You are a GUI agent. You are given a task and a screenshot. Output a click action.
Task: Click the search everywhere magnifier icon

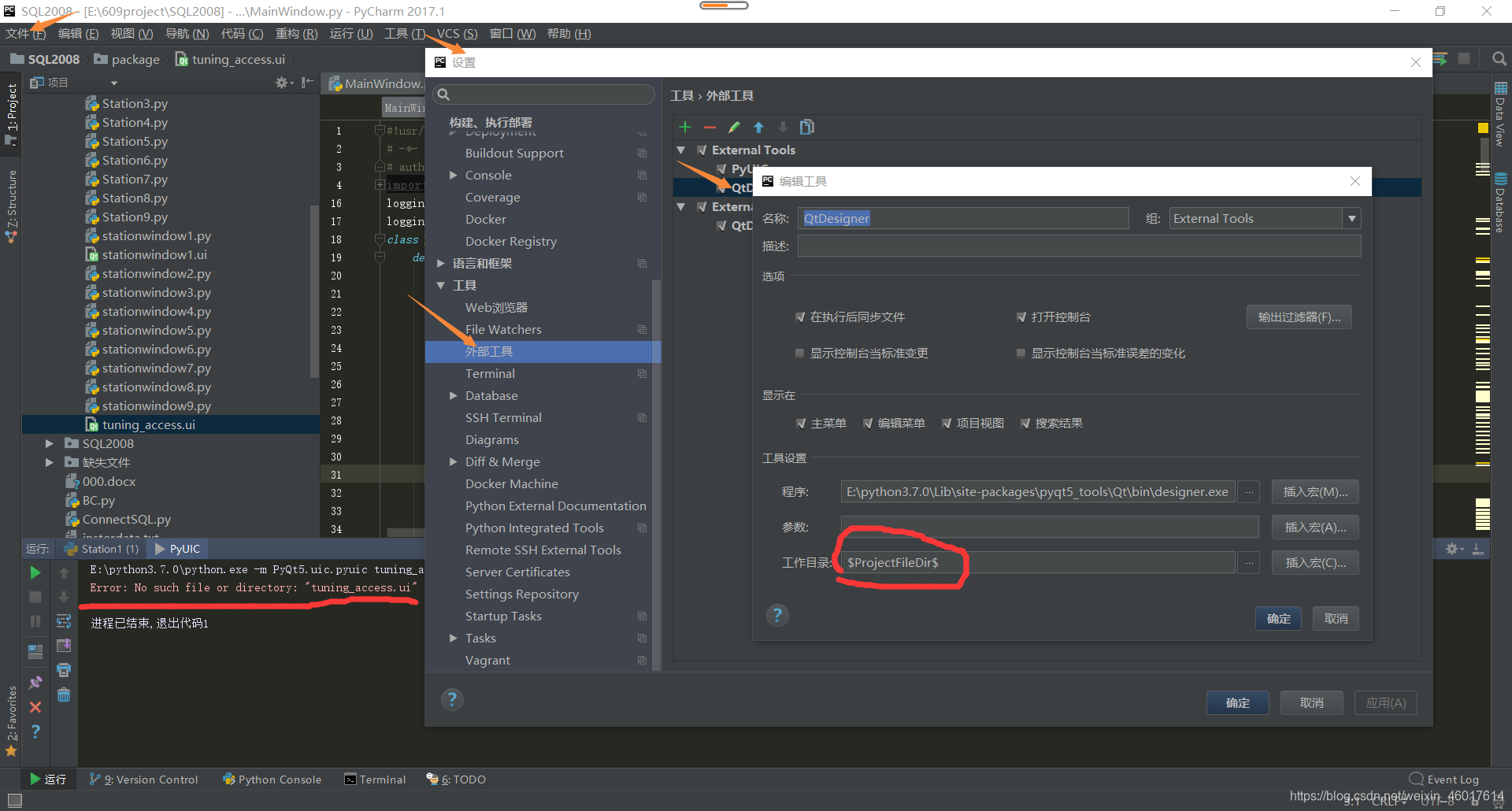1499,59
